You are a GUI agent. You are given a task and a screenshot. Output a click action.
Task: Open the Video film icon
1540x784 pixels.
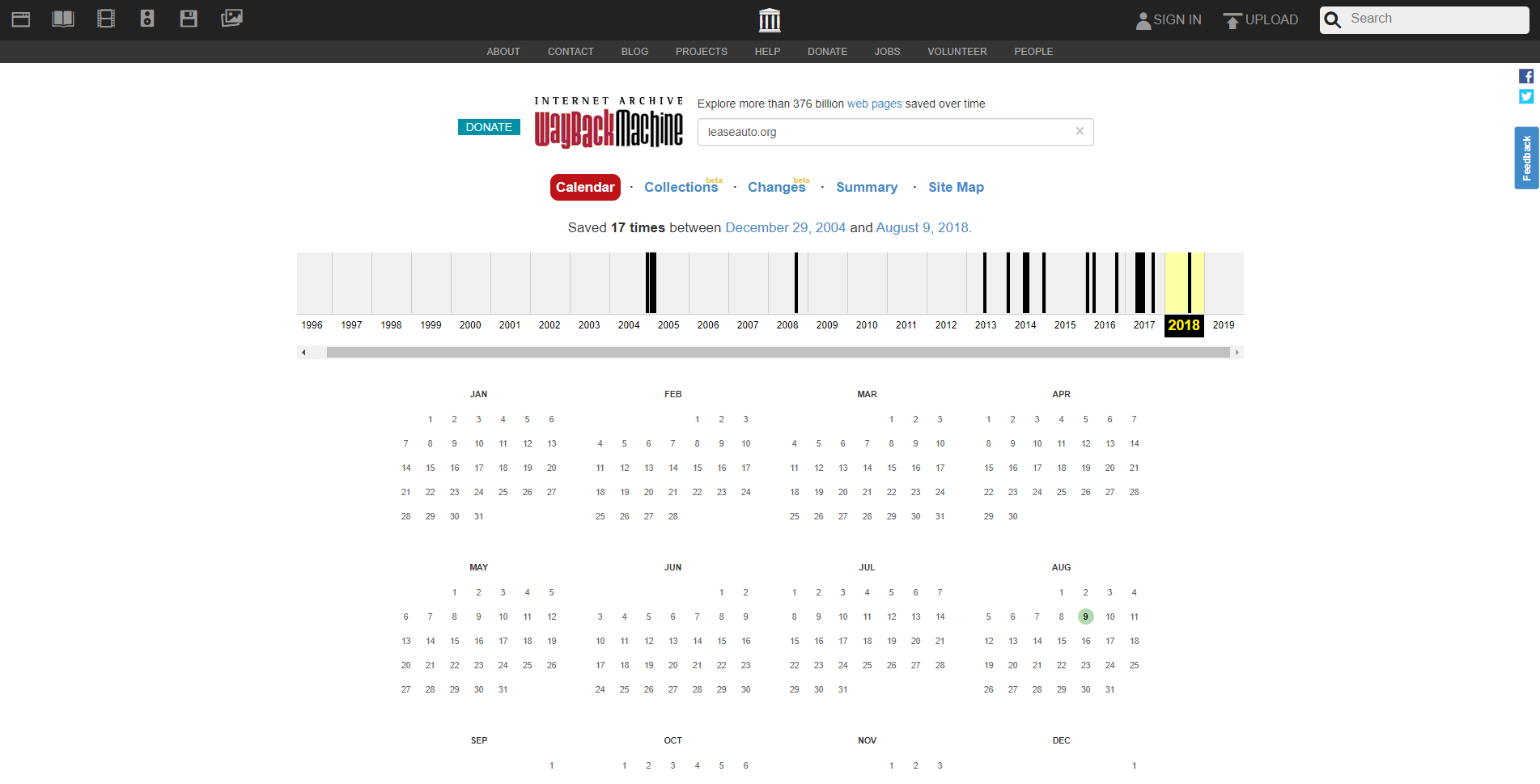point(106,19)
